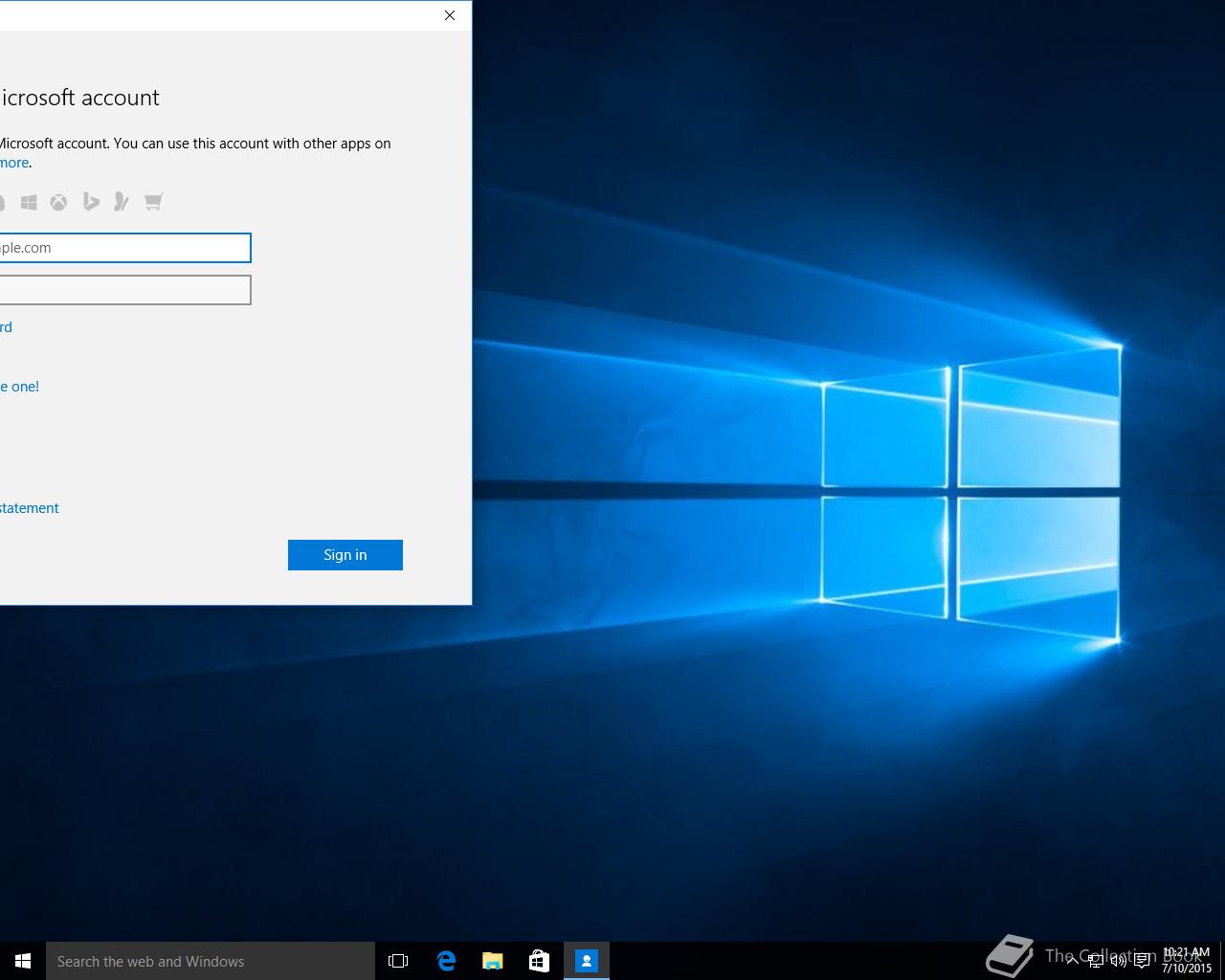Open the Action Center notifications icon
The image size is (1225, 980).
pyautogui.click(x=1142, y=961)
